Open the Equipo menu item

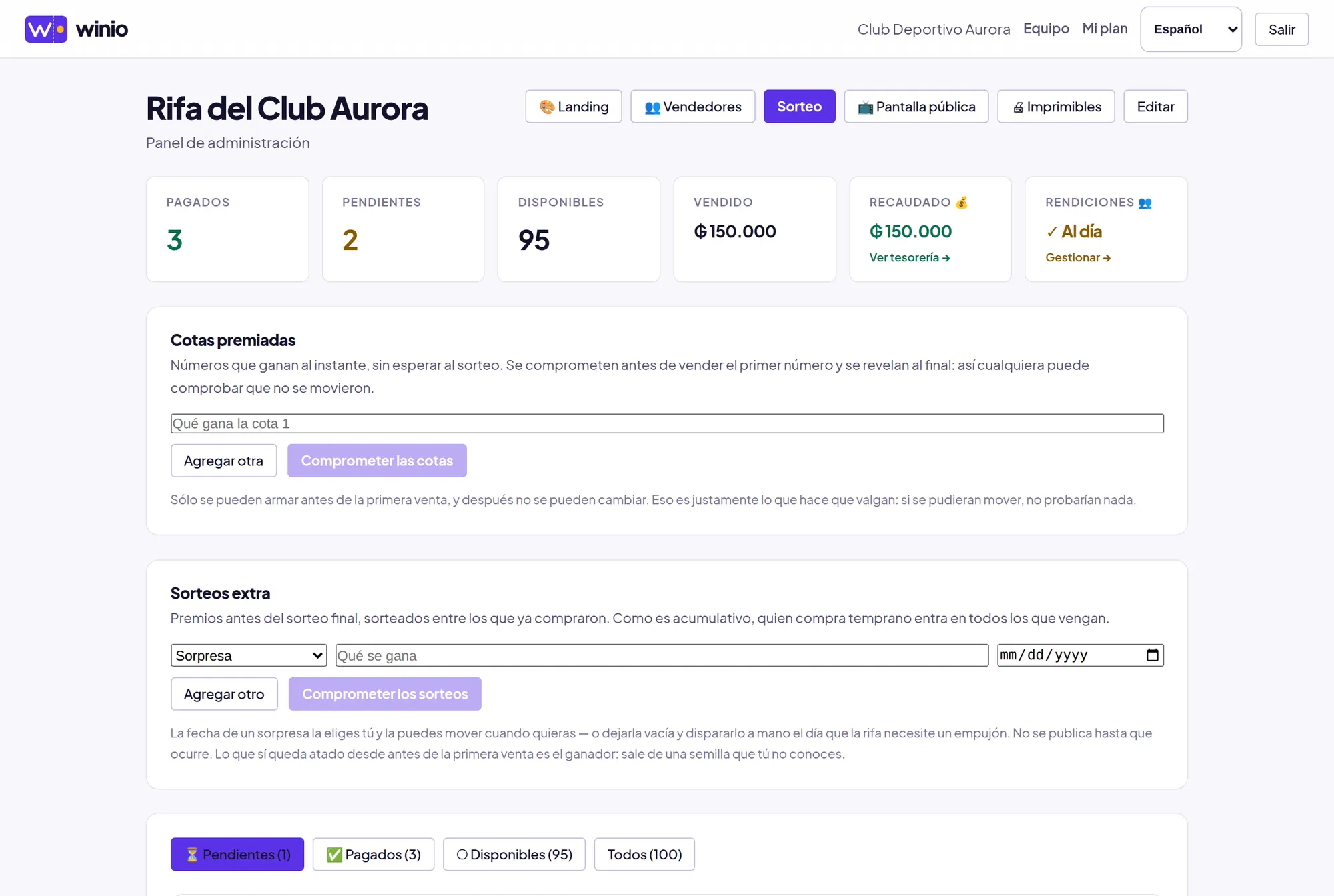pos(1046,29)
